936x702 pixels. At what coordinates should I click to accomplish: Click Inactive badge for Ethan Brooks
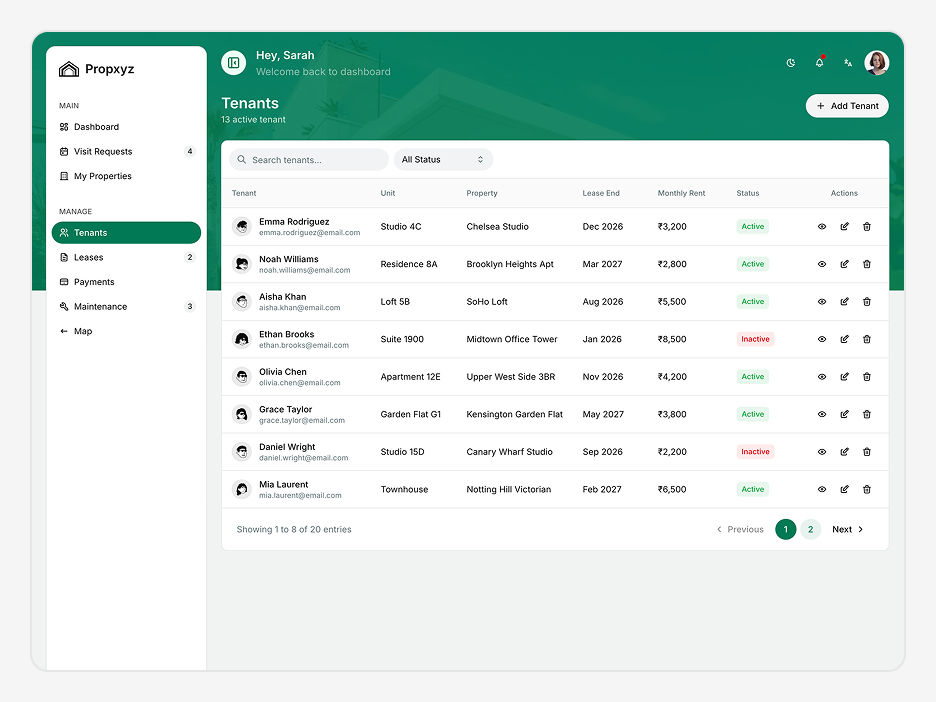(755, 339)
